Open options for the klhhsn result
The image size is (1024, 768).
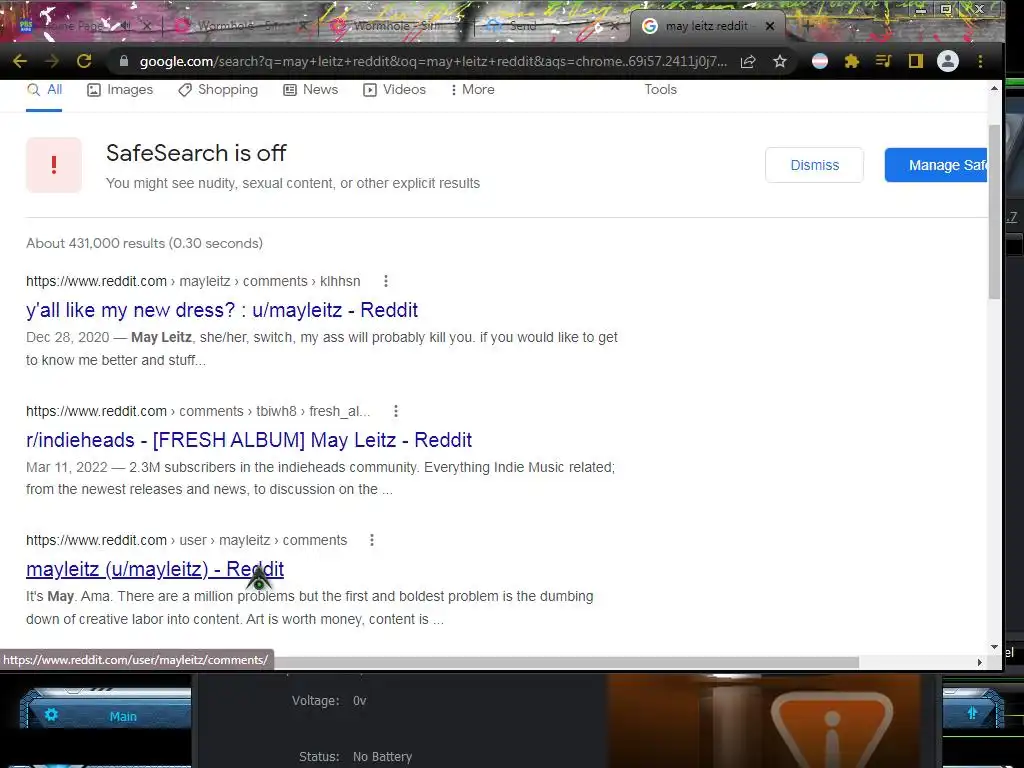(x=386, y=281)
